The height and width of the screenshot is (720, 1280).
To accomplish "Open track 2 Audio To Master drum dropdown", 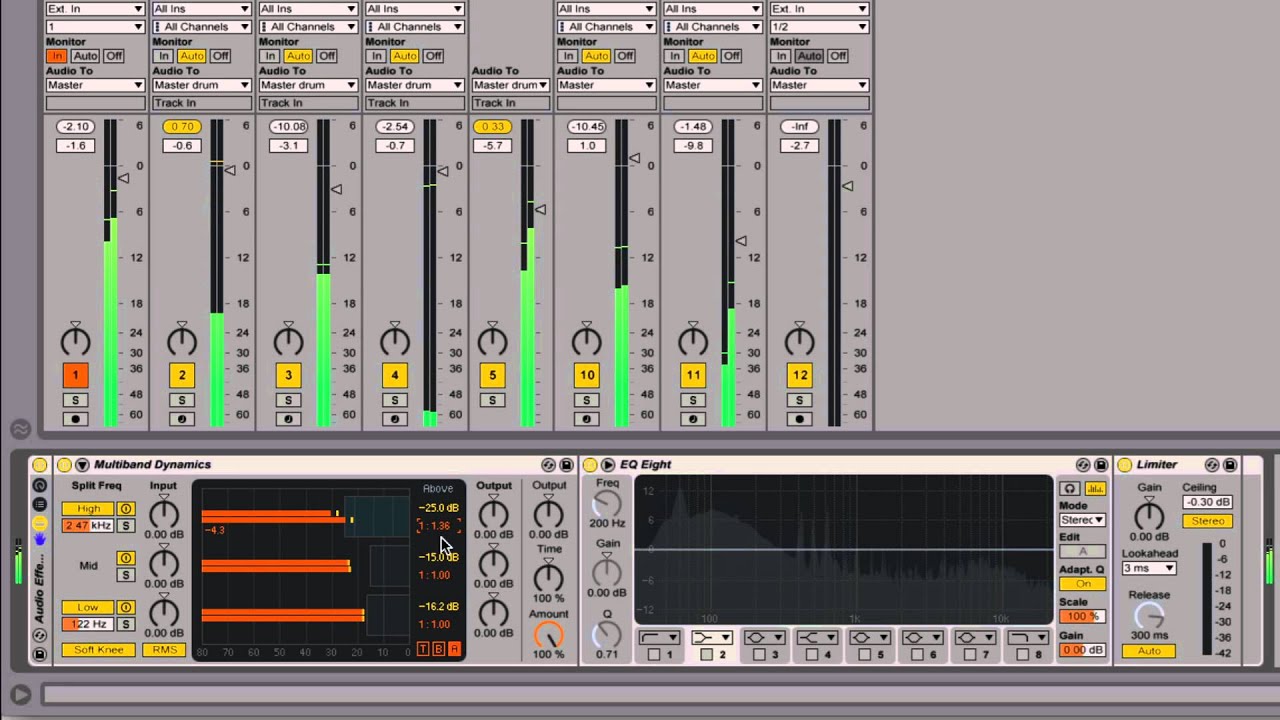I will click(x=201, y=85).
